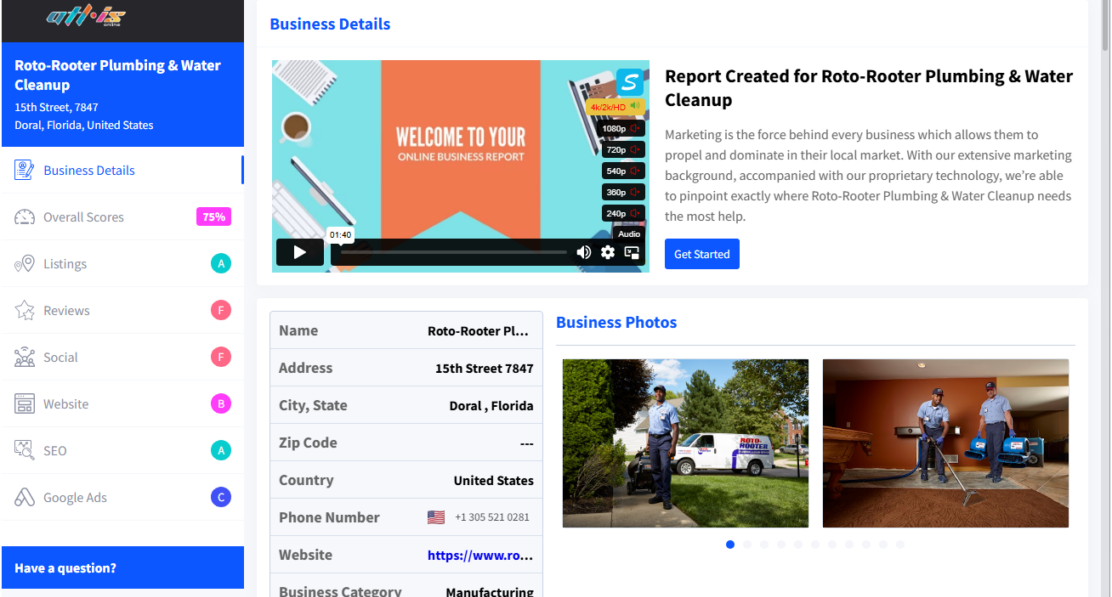This screenshot has width=1112, height=597.
Task: Mute the video with the speaker icon
Action: (x=584, y=252)
